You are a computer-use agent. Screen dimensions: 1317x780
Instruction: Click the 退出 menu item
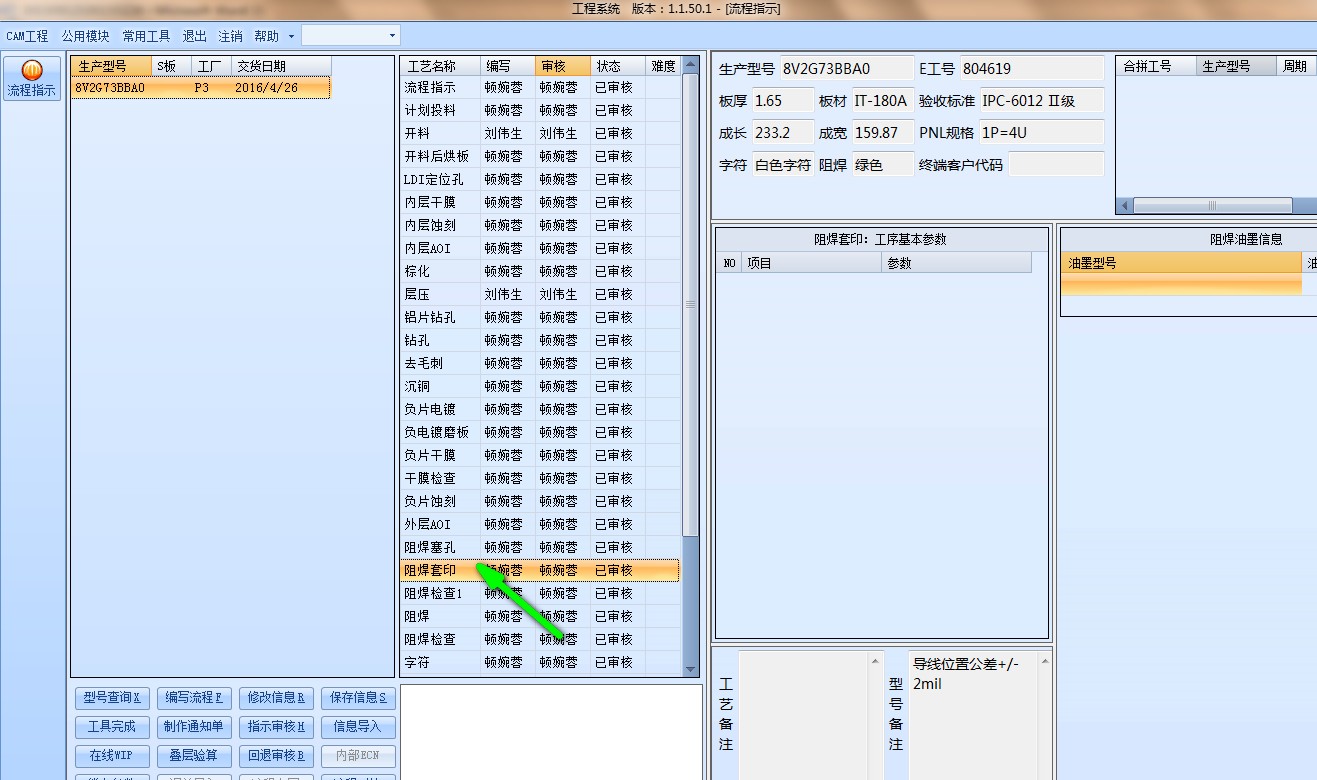(194, 36)
